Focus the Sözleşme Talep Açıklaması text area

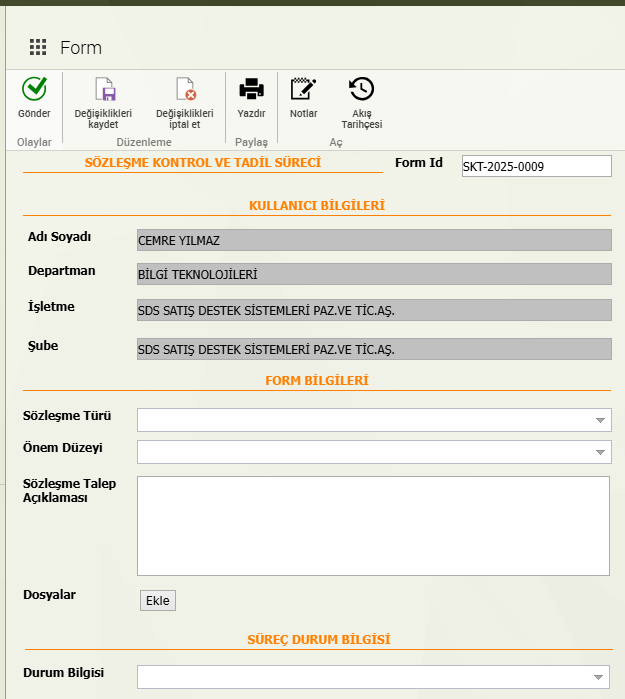373,526
